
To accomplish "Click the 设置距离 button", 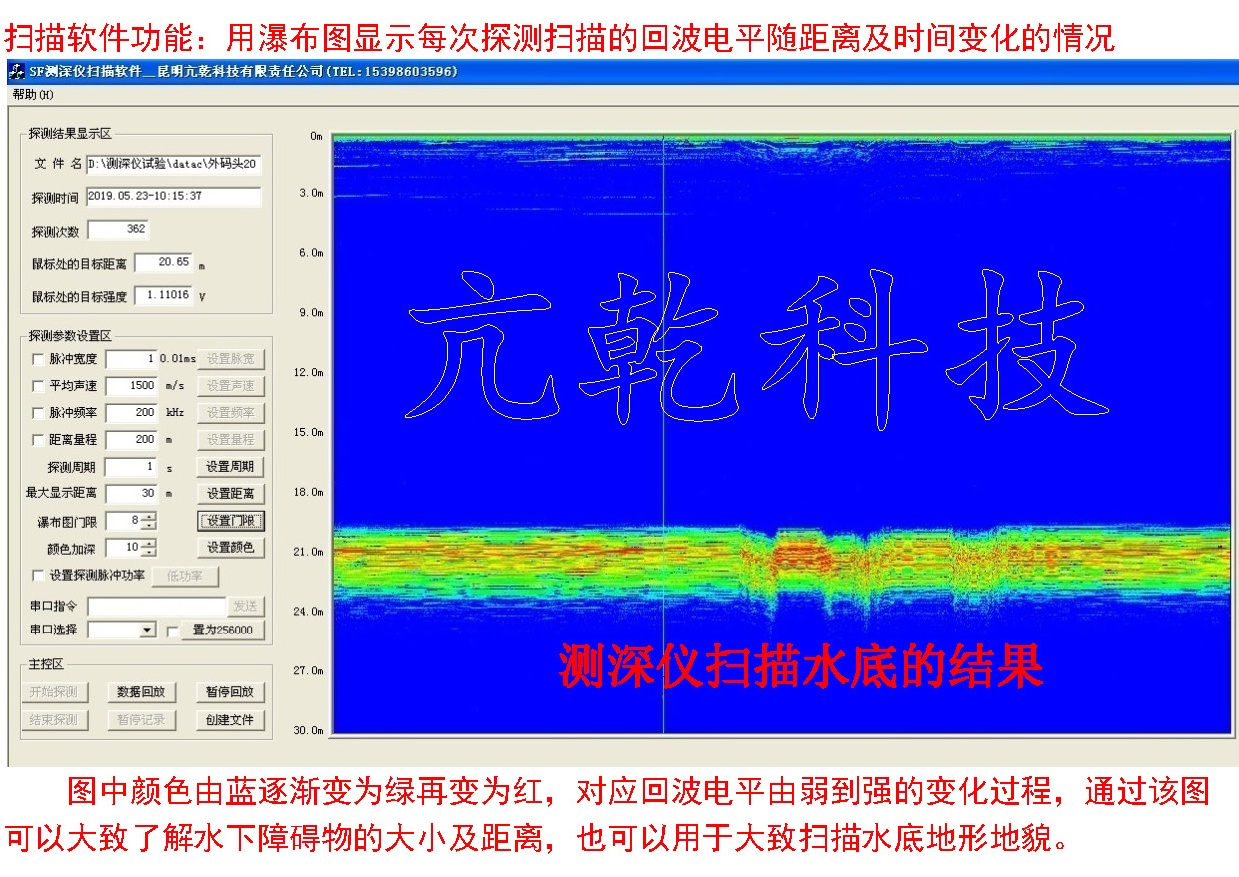I will [x=230, y=494].
